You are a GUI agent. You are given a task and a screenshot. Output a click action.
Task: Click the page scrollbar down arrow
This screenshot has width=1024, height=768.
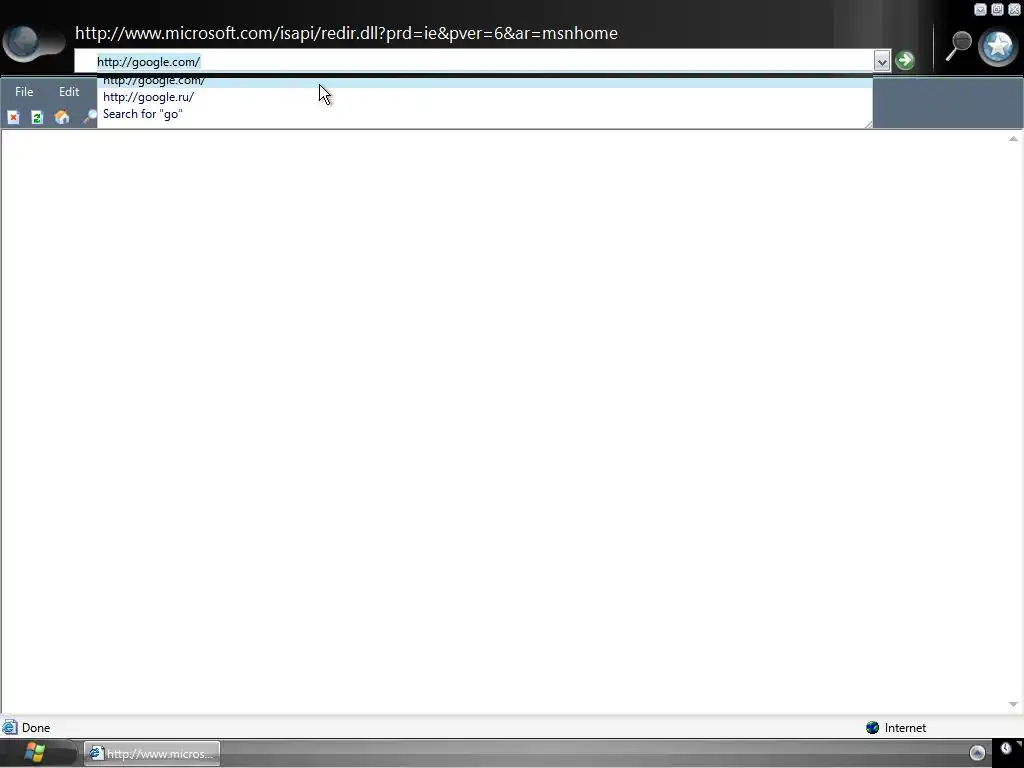1013,704
